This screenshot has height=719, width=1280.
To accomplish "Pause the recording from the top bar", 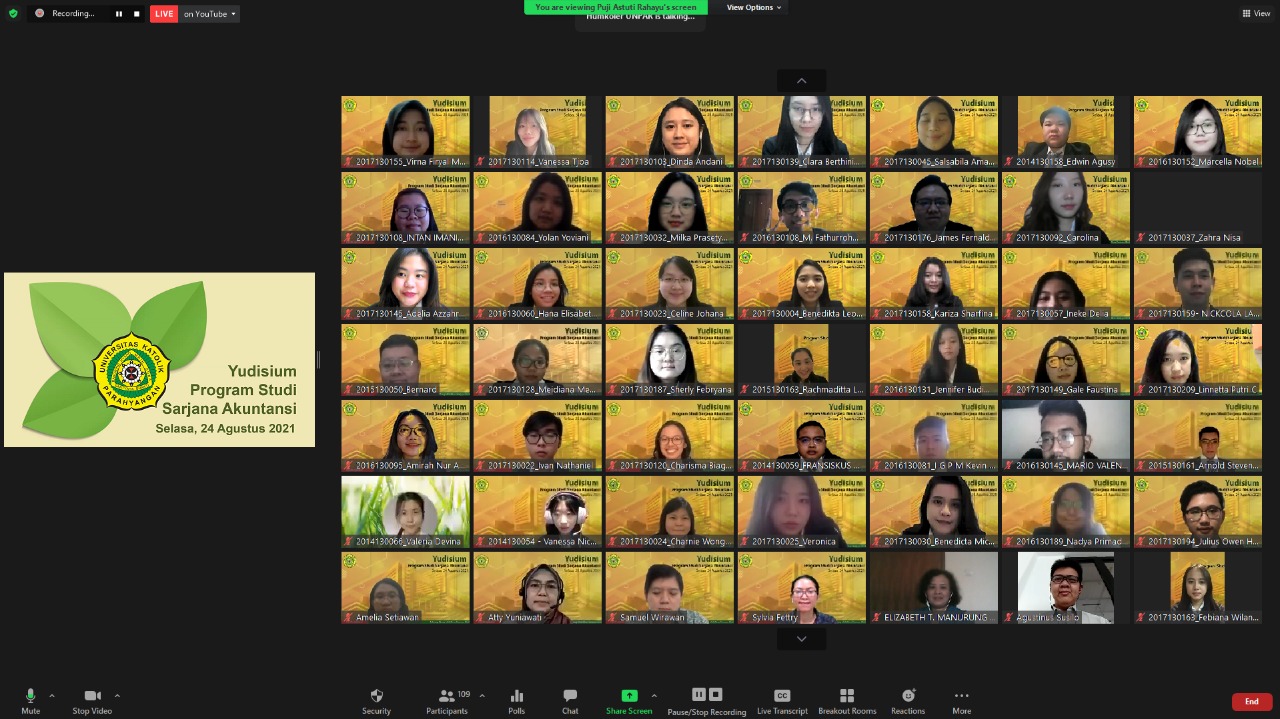I will tap(118, 14).
